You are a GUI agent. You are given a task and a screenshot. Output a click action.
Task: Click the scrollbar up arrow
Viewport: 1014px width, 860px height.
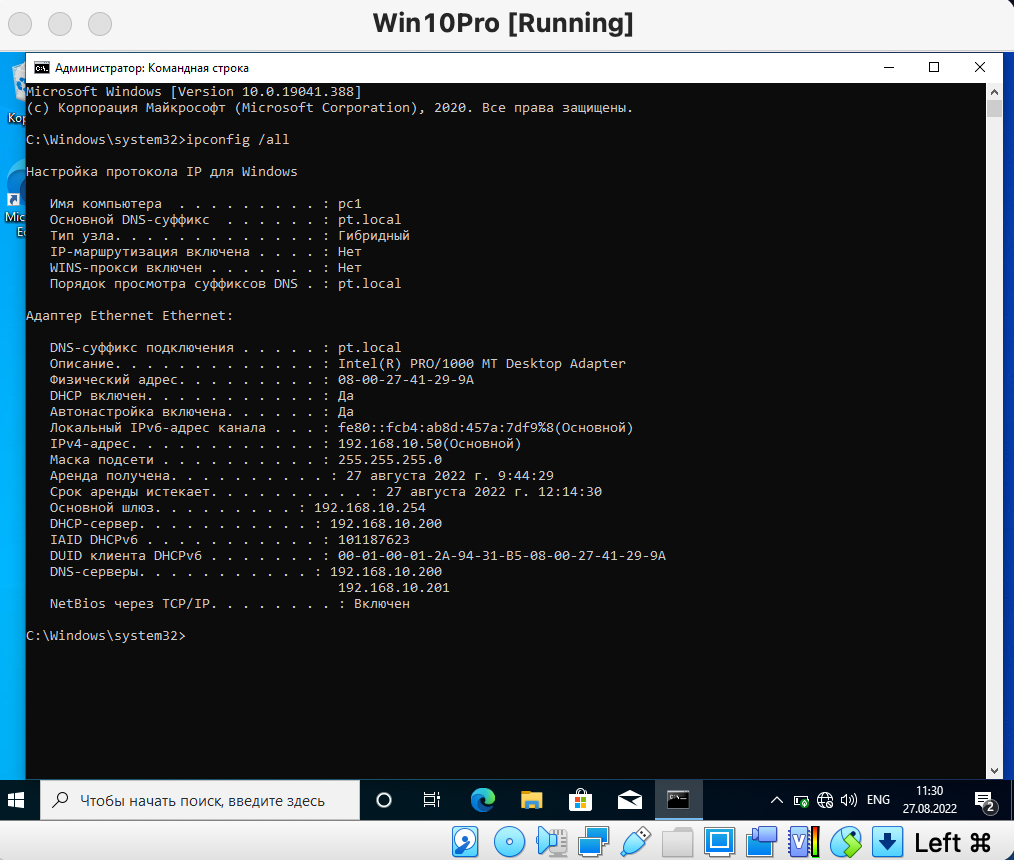coord(994,92)
